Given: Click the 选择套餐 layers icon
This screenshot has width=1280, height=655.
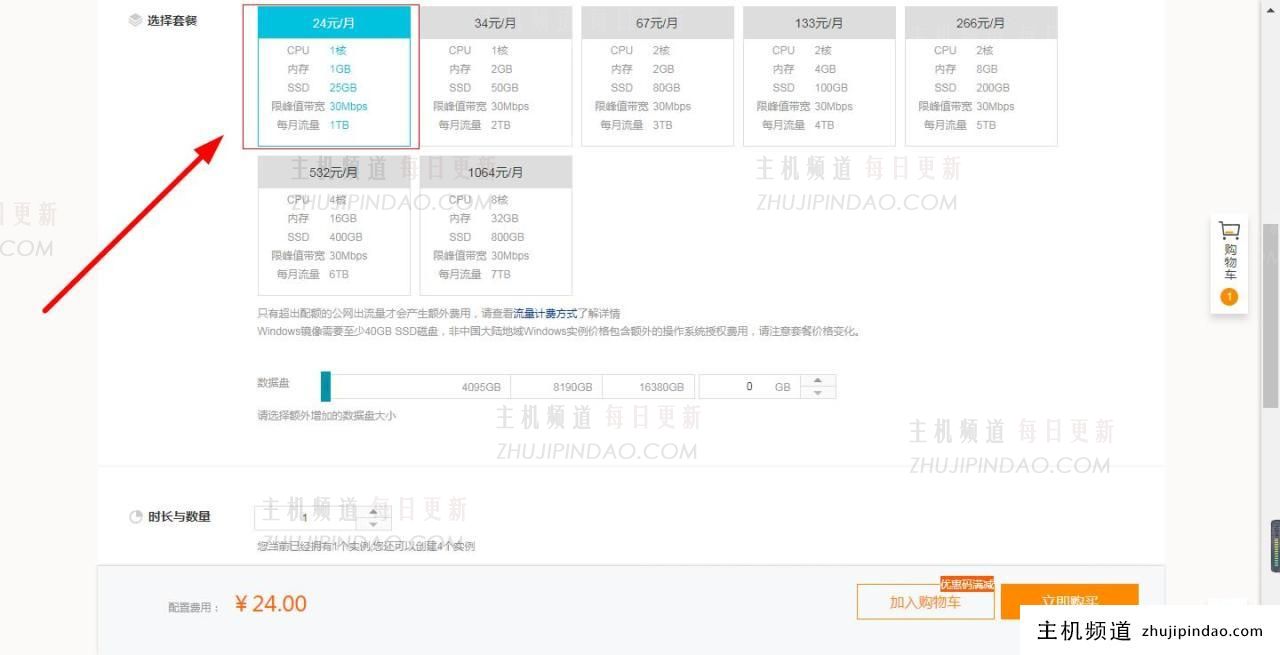Looking at the screenshot, I should click(x=135, y=20).
